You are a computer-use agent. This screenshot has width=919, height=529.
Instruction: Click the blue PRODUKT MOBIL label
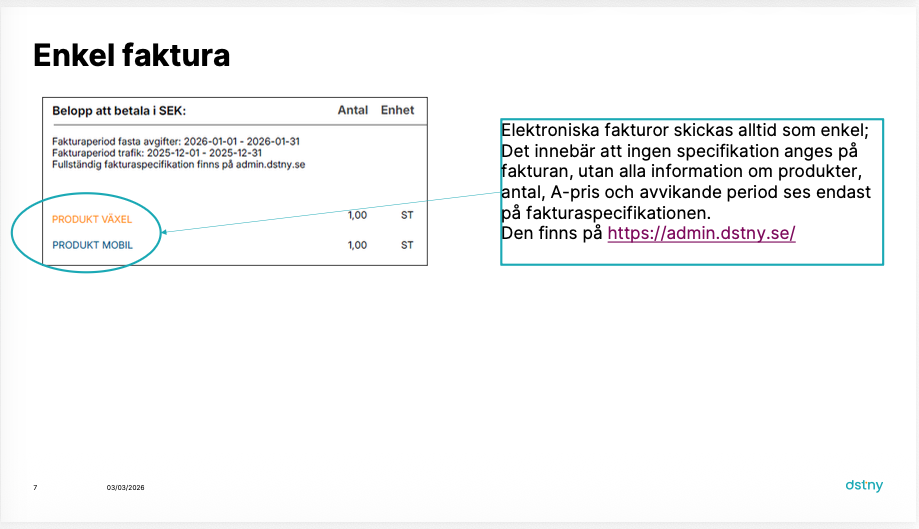pyautogui.click(x=92, y=245)
